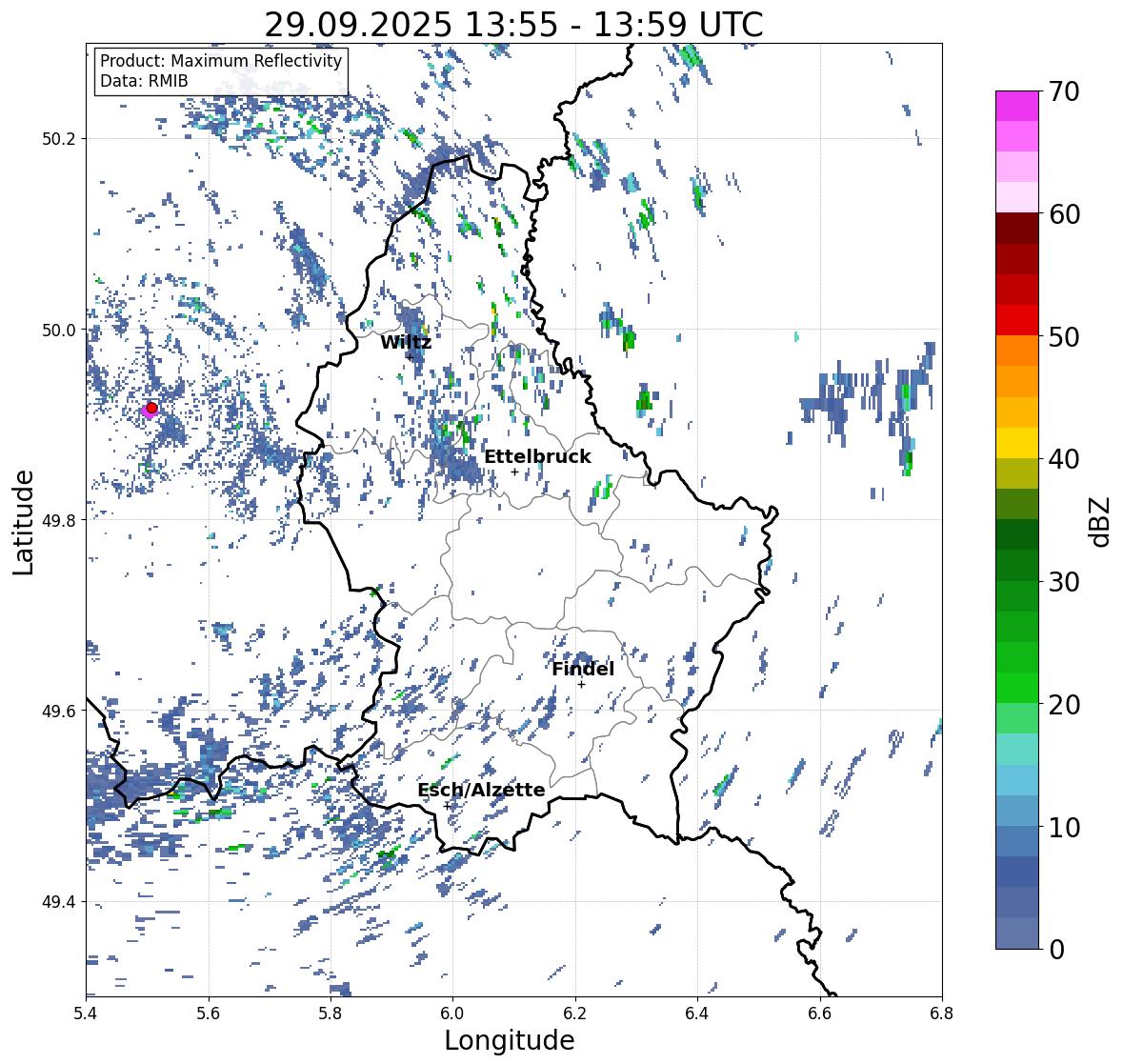Click the yellow colorbar segment just above 40

click(x=1017, y=443)
